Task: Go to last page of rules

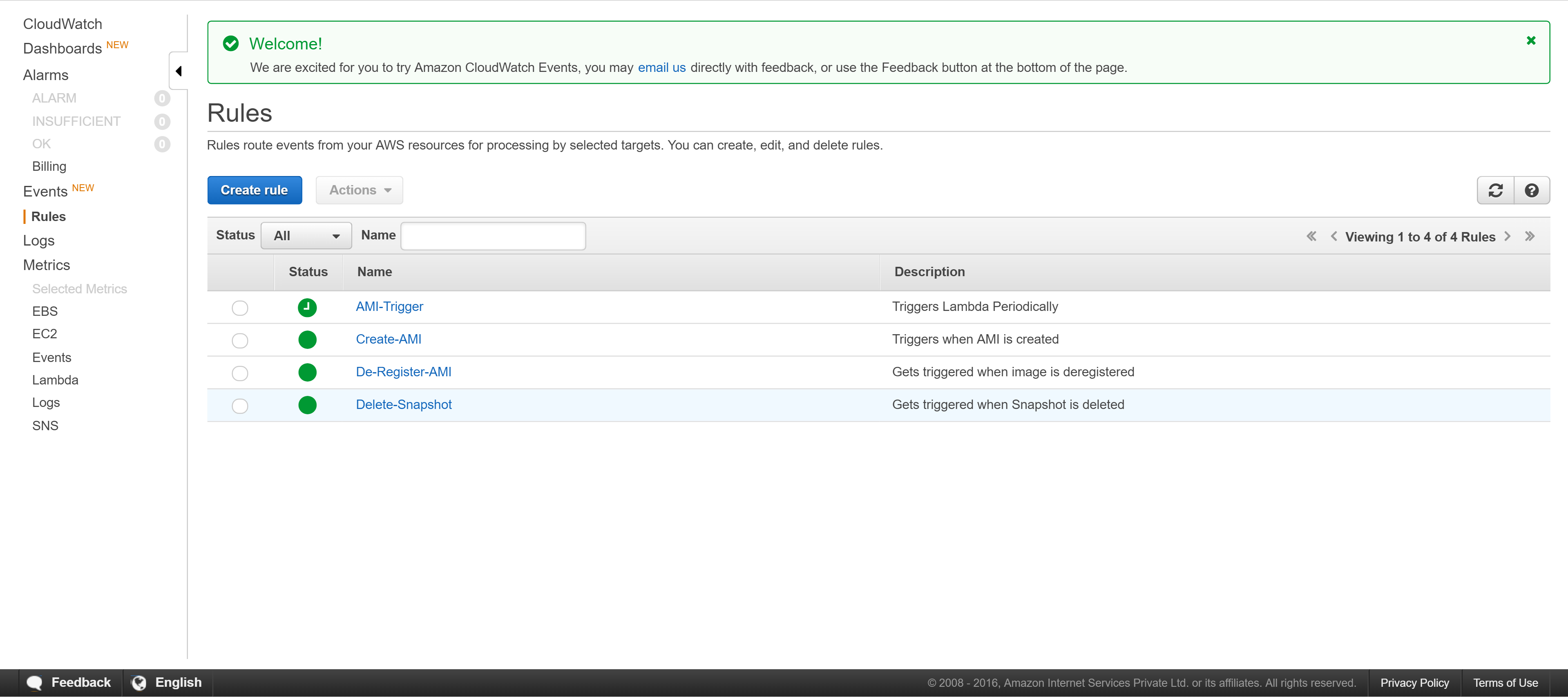Action: 1529,236
